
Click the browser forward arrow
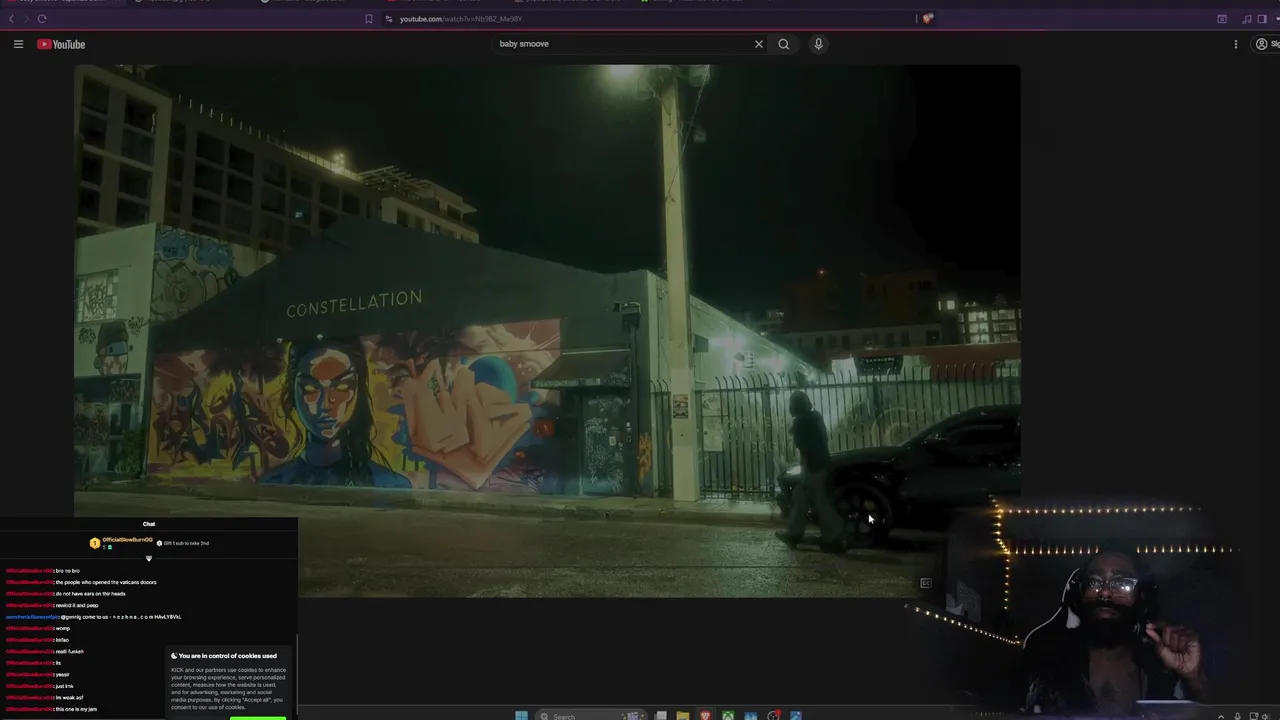pyautogui.click(x=25, y=19)
